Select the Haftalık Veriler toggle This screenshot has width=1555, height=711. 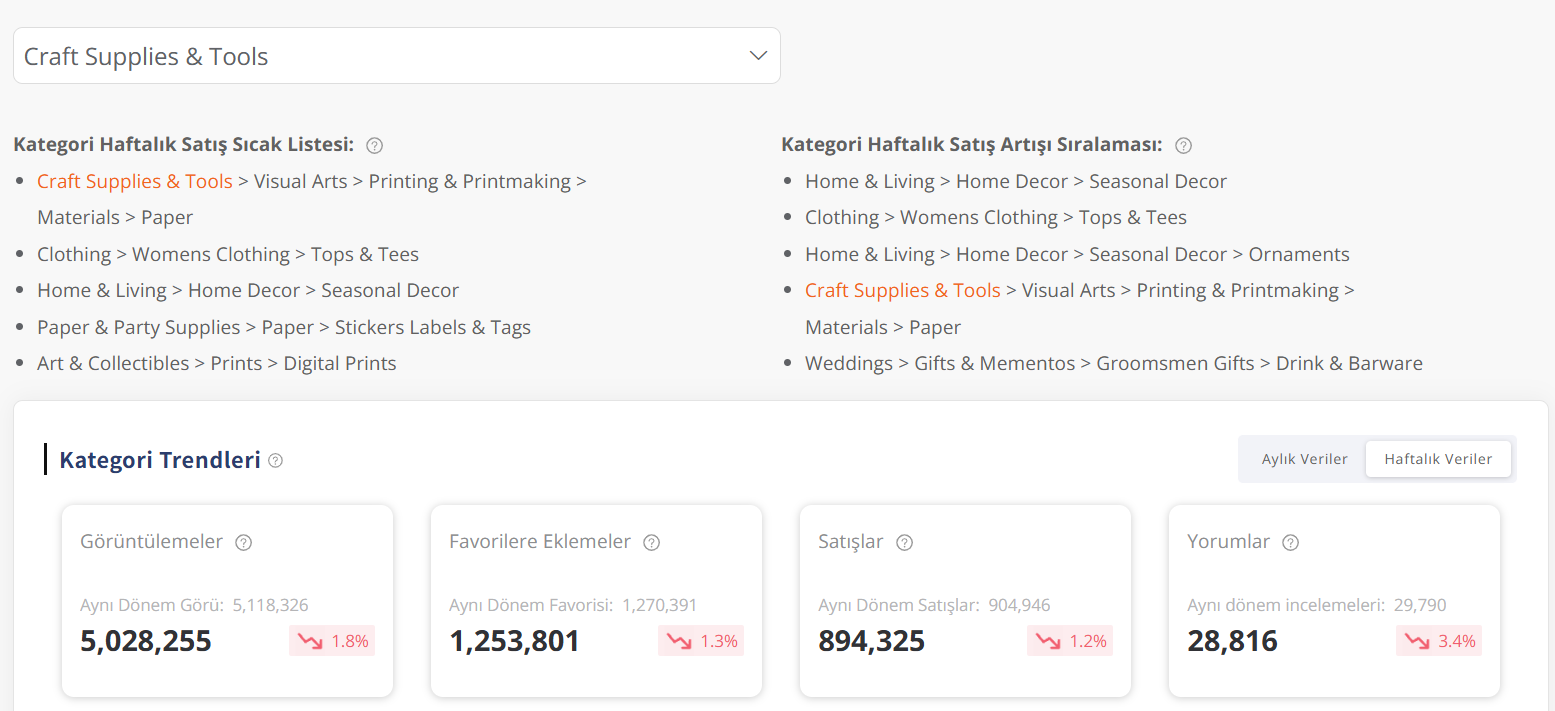tap(1438, 459)
